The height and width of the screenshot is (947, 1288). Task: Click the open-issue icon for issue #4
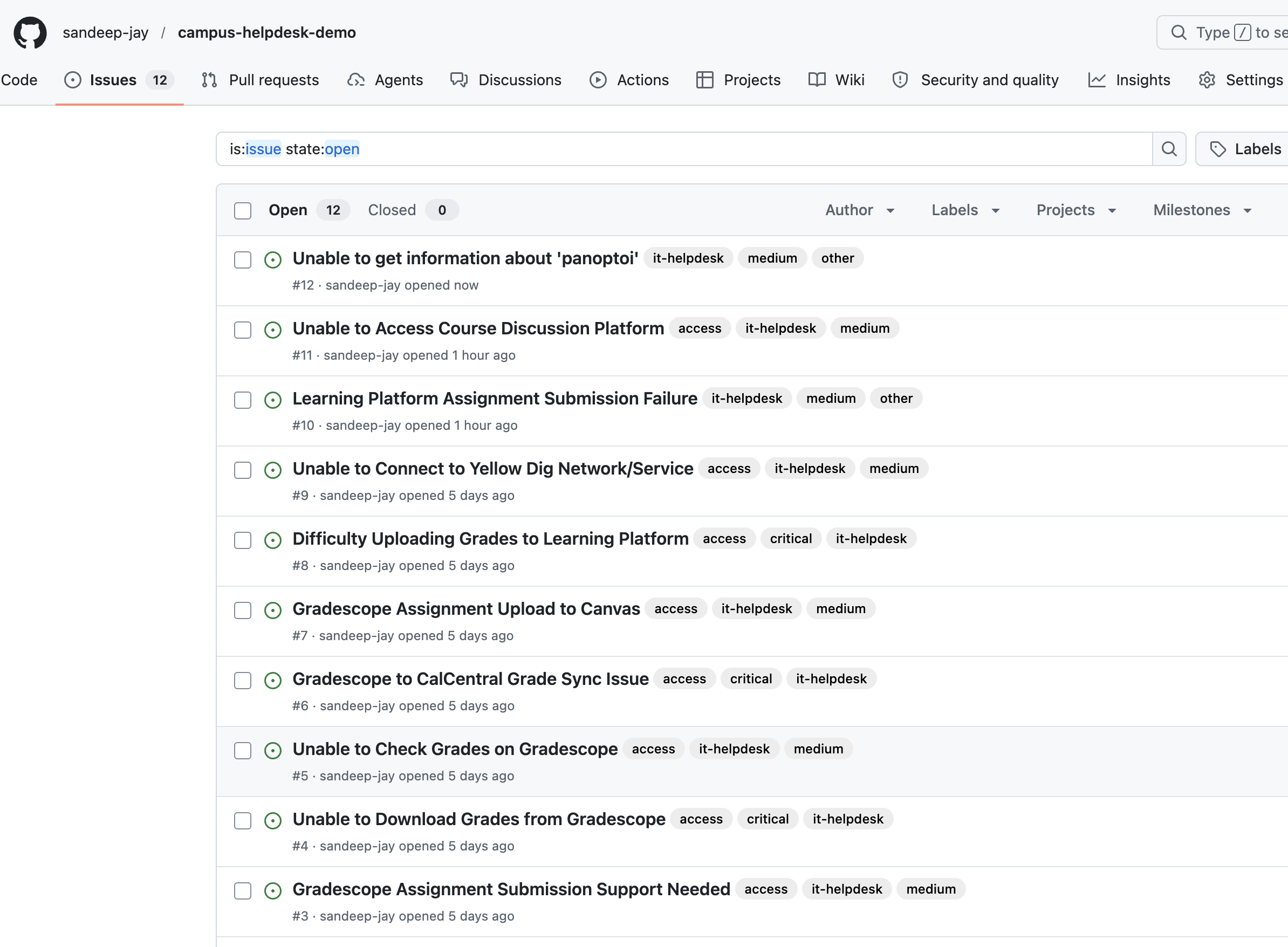pyautogui.click(x=273, y=820)
